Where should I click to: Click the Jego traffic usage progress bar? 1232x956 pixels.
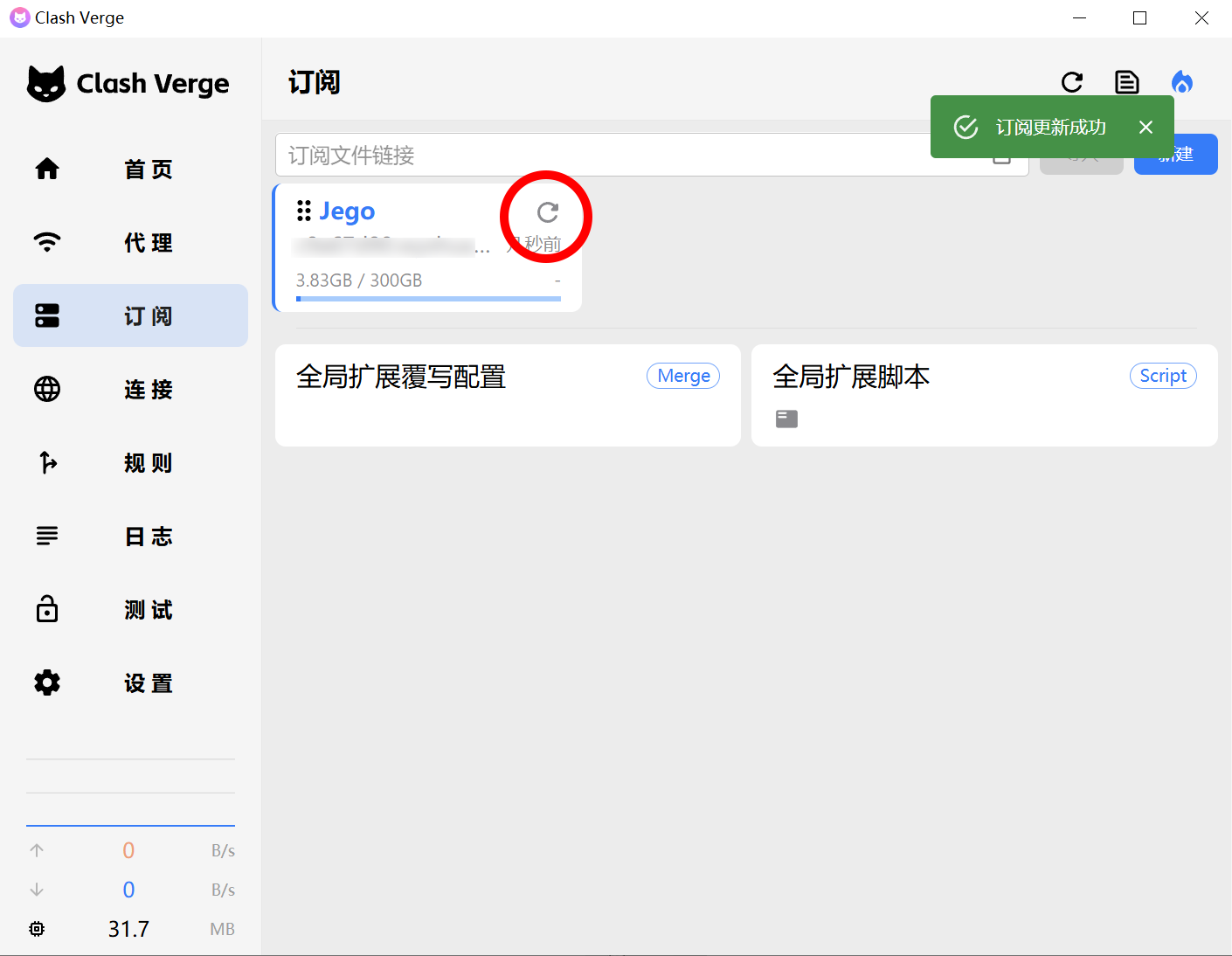428,299
